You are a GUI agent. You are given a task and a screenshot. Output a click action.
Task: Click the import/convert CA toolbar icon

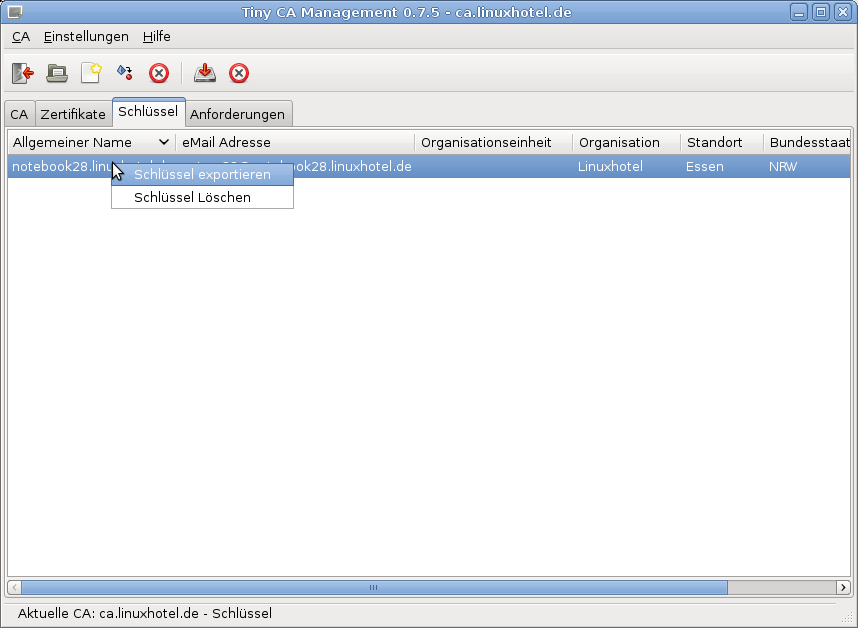125,73
